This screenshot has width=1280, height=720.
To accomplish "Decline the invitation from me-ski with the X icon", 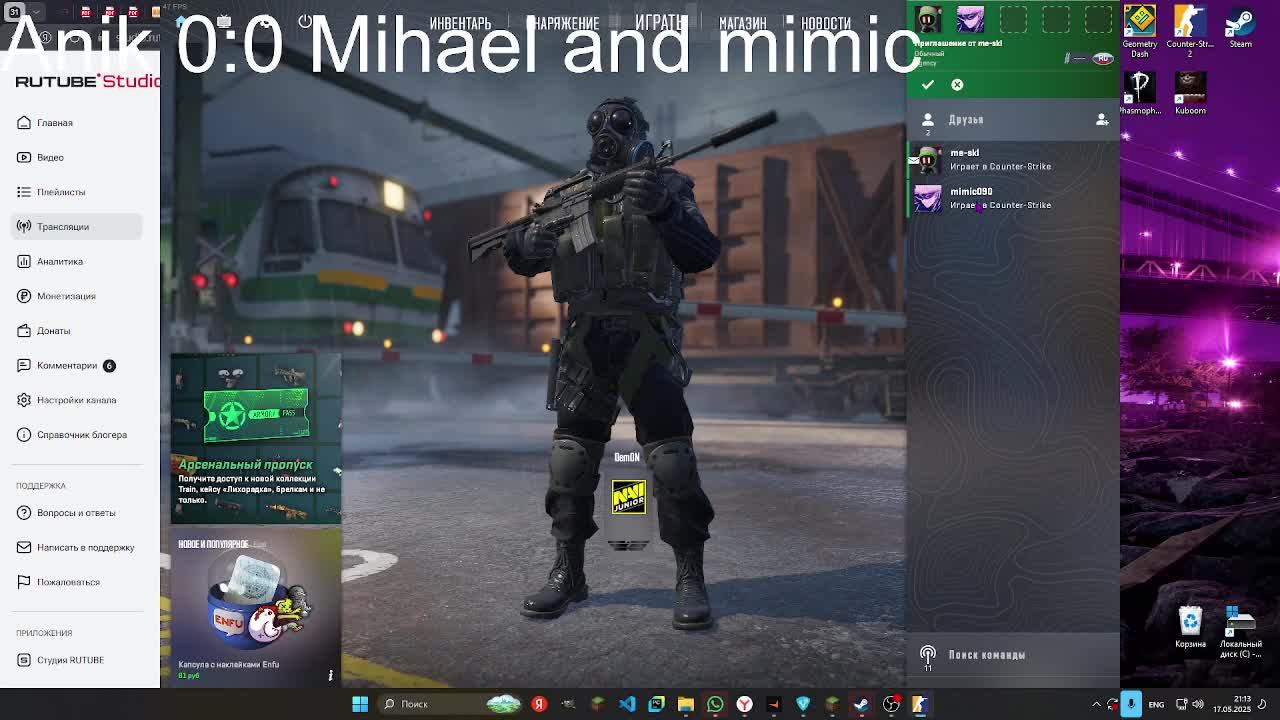I will point(957,85).
